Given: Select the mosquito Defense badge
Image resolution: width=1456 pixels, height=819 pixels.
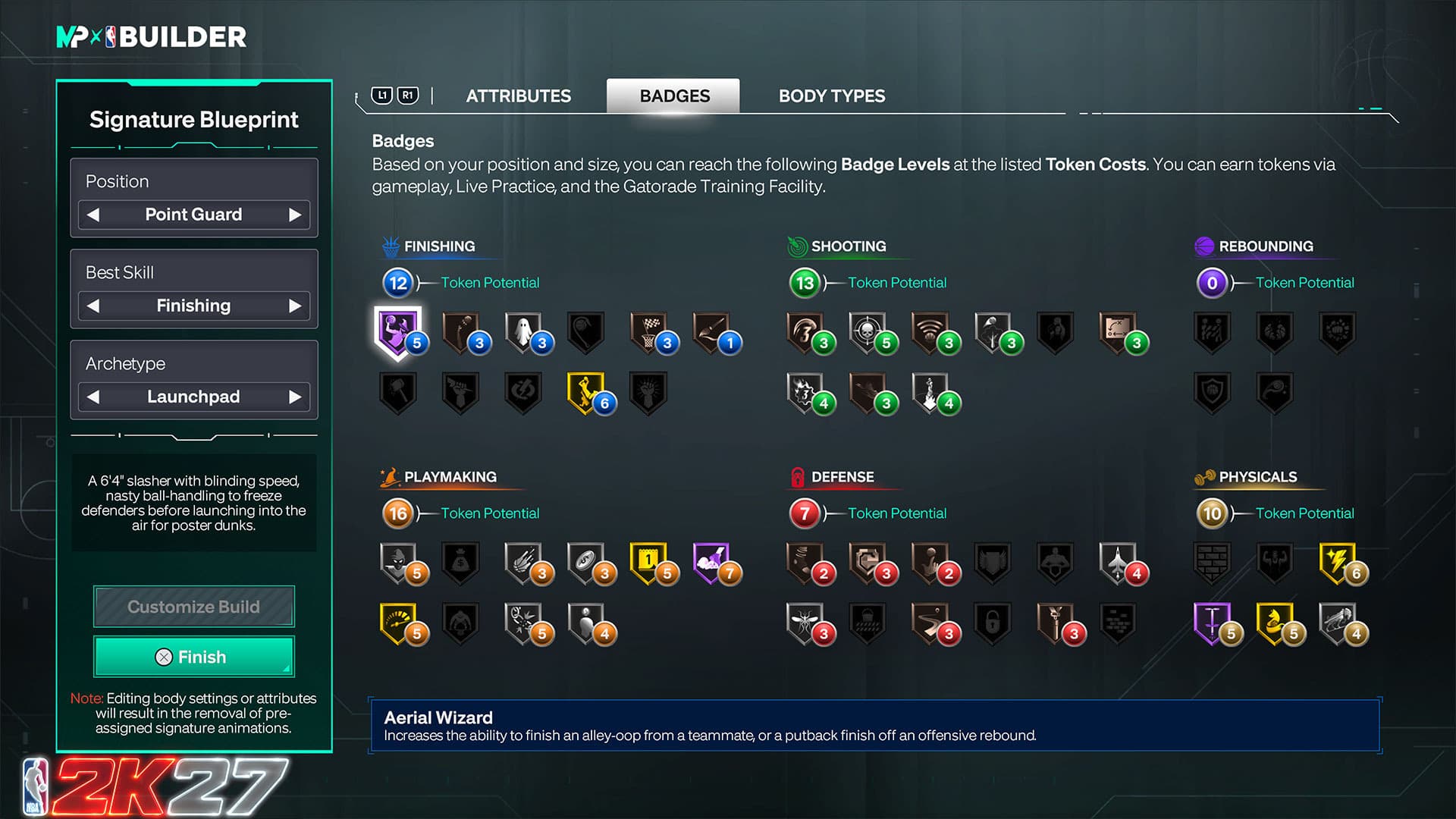Looking at the screenshot, I should (805, 623).
